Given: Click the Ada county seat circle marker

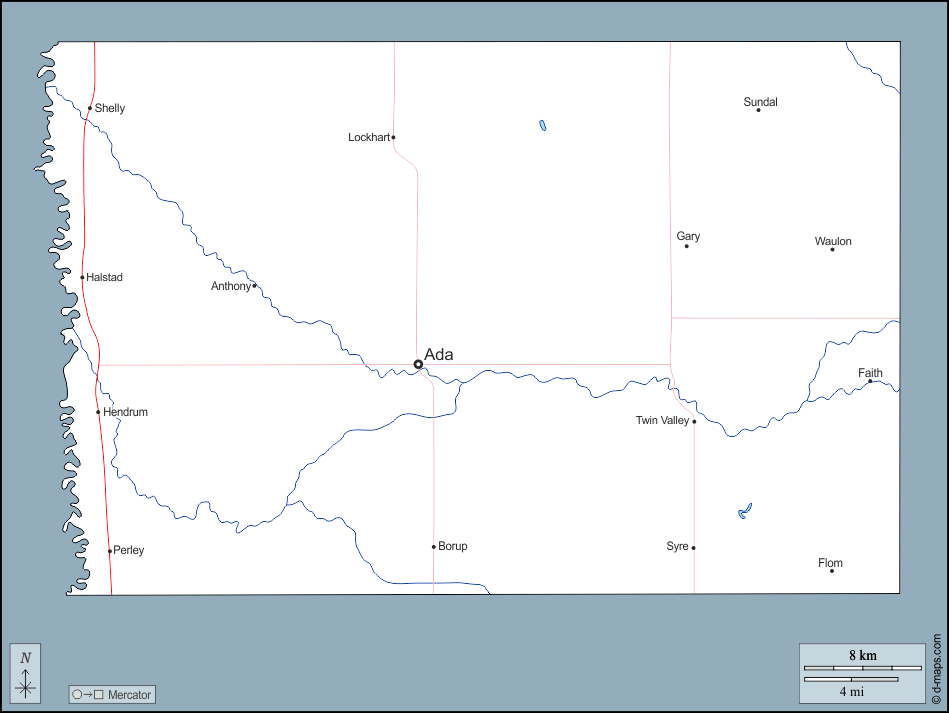Looking at the screenshot, I should pyautogui.click(x=418, y=364).
